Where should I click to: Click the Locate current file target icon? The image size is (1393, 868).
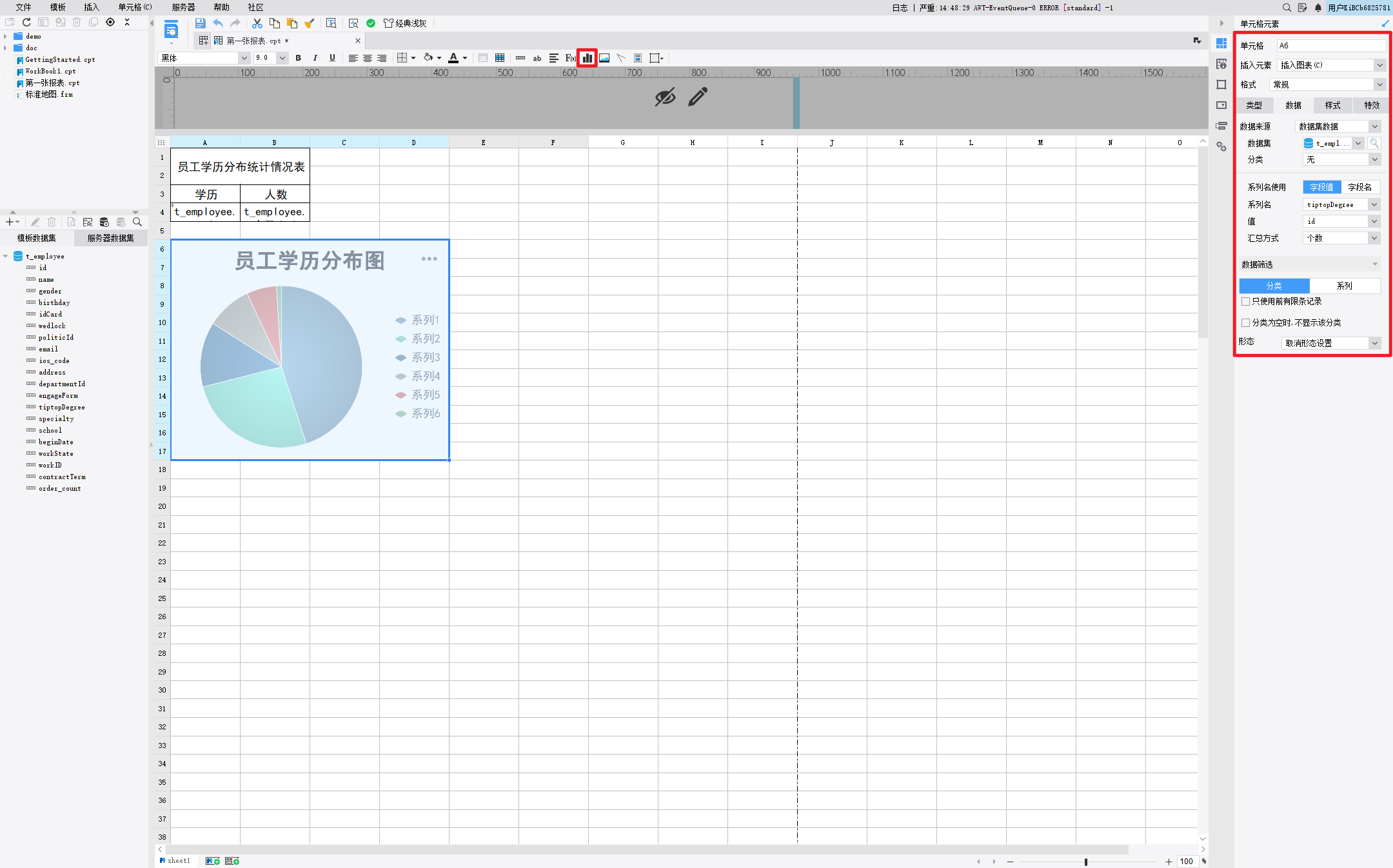coord(110,22)
